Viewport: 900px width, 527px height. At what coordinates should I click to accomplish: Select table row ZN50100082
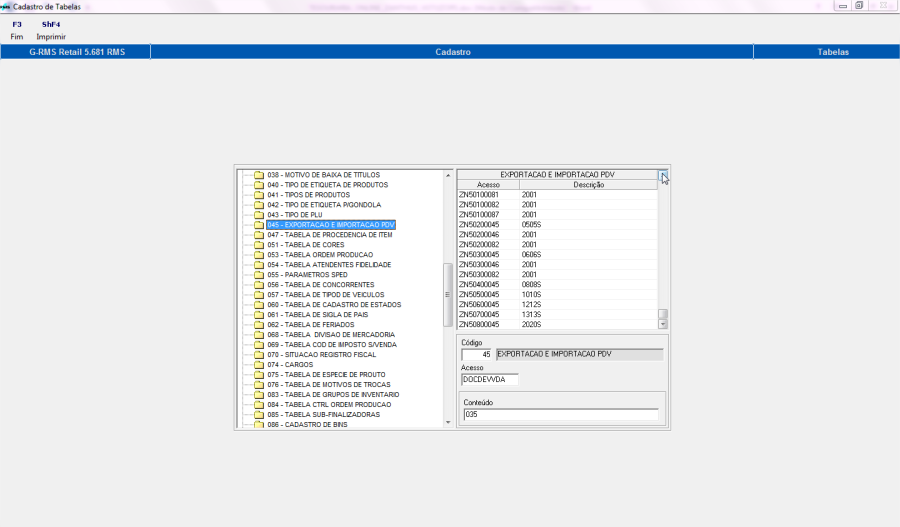click(x=557, y=205)
